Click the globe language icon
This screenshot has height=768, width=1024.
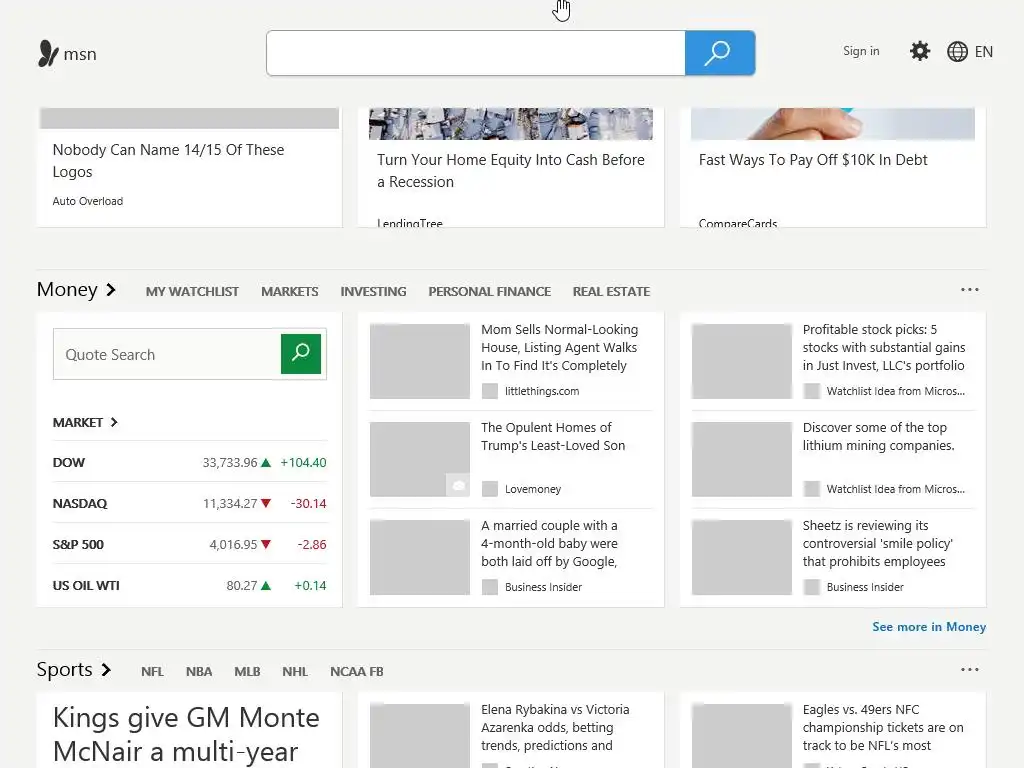click(957, 52)
